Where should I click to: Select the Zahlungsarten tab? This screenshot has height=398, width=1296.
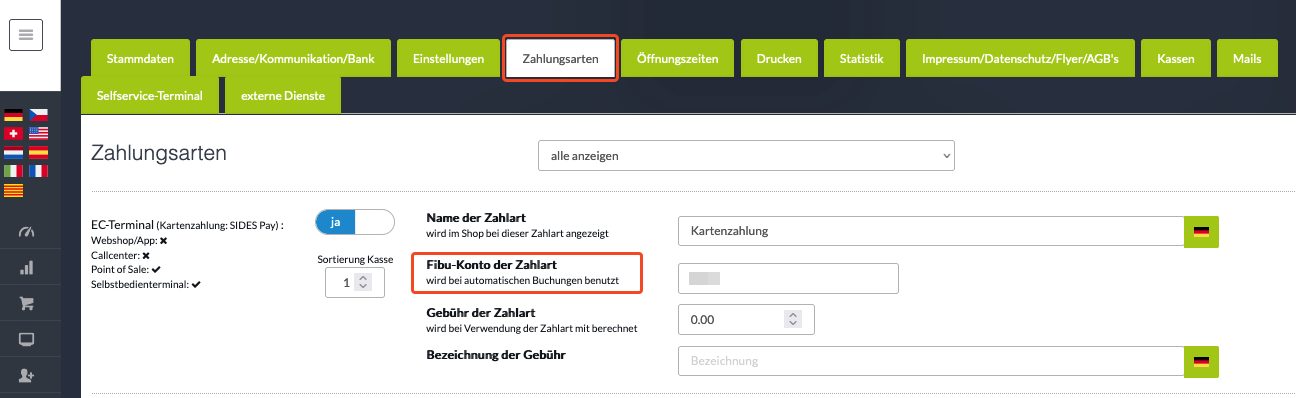[x=561, y=59]
